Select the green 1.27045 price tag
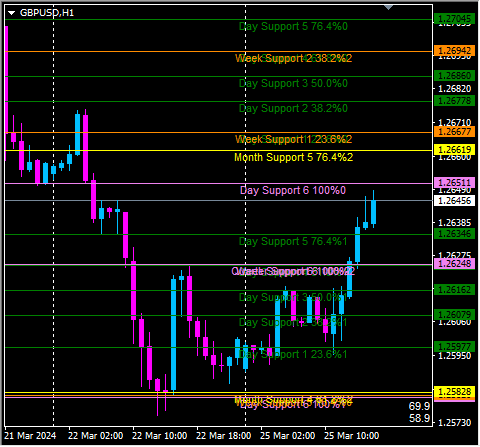 (455, 19)
